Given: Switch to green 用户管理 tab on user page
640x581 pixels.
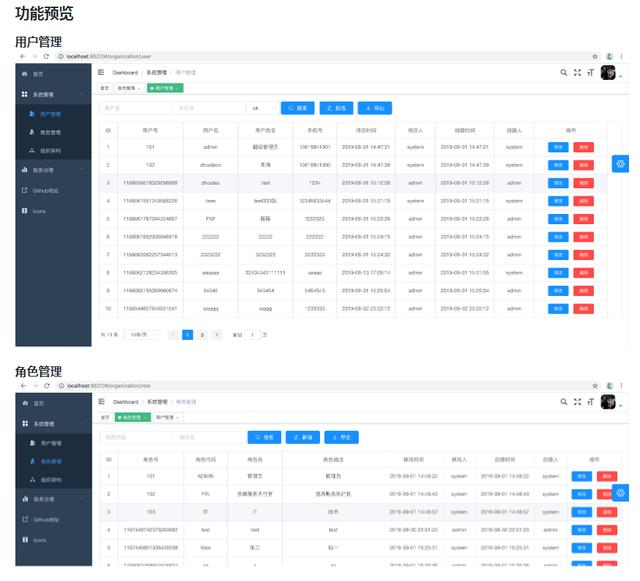Looking at the screenshot, I should [165, 88].
